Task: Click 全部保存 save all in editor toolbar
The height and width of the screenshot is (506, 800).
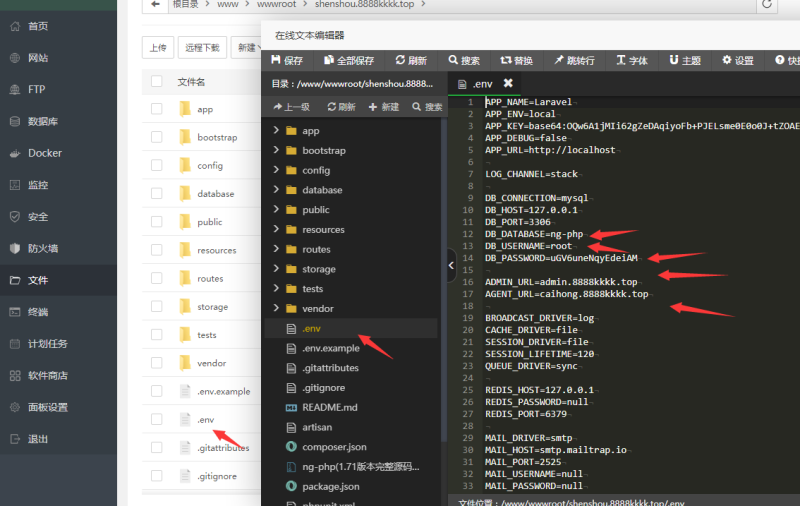Action: click(x=349, y=60)
